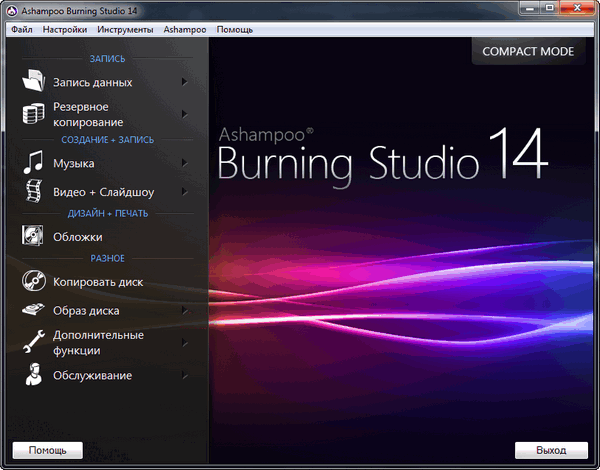600x470 pixels.
Task: Expand the Резервное копирование submenu arrow
Action: click(x=184, y=114)
